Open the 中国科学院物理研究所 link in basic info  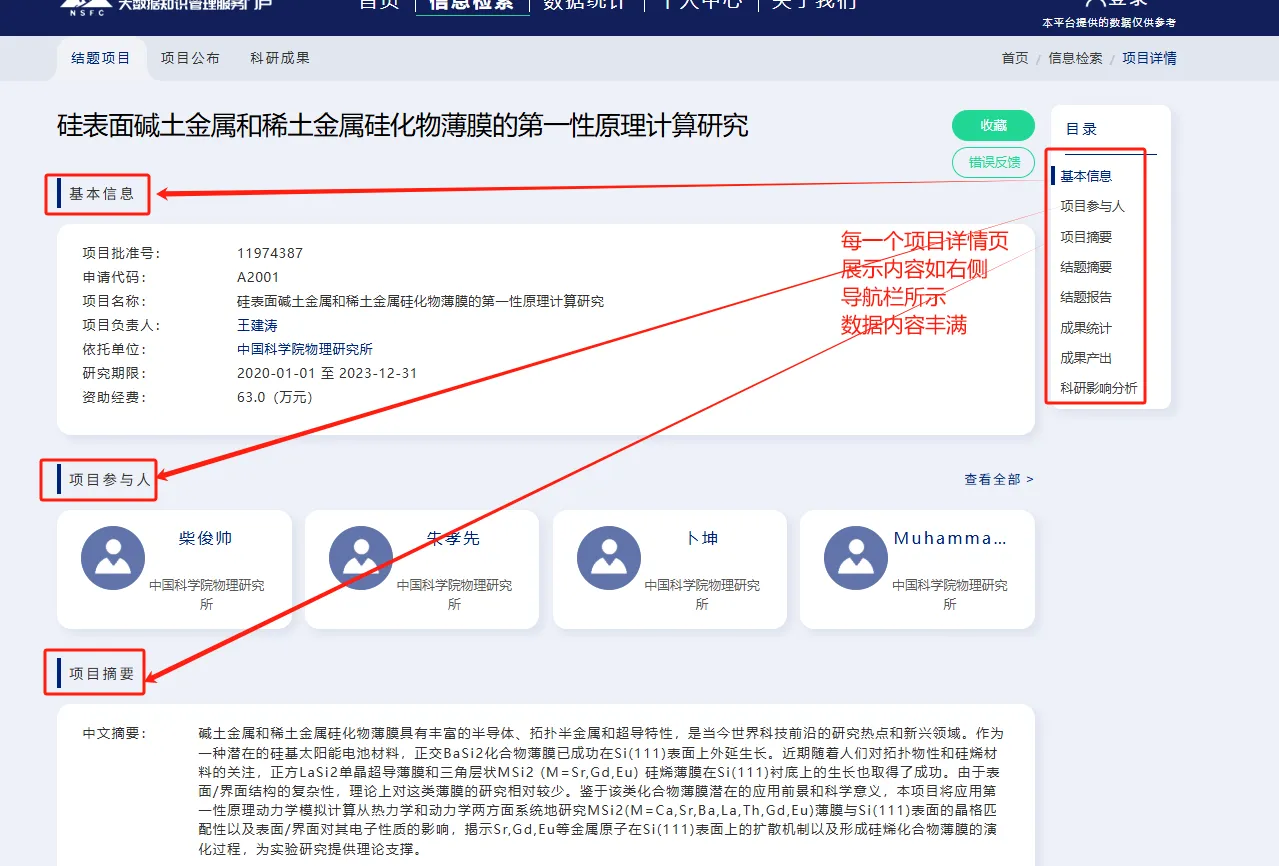click(x=304, y=349)
